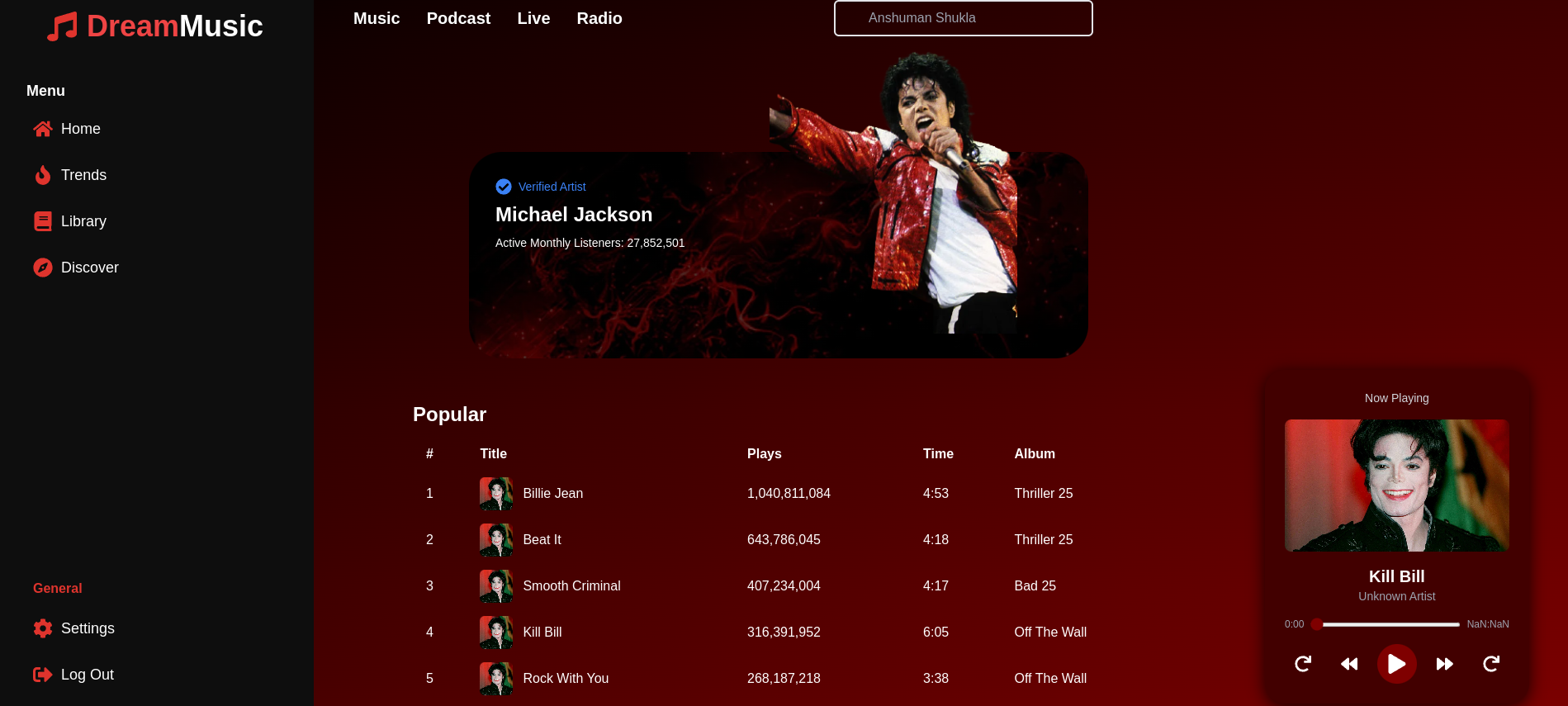Screen dimensions: 1568x706
Task: Go to Home in the menu
Action: point(81,129)
